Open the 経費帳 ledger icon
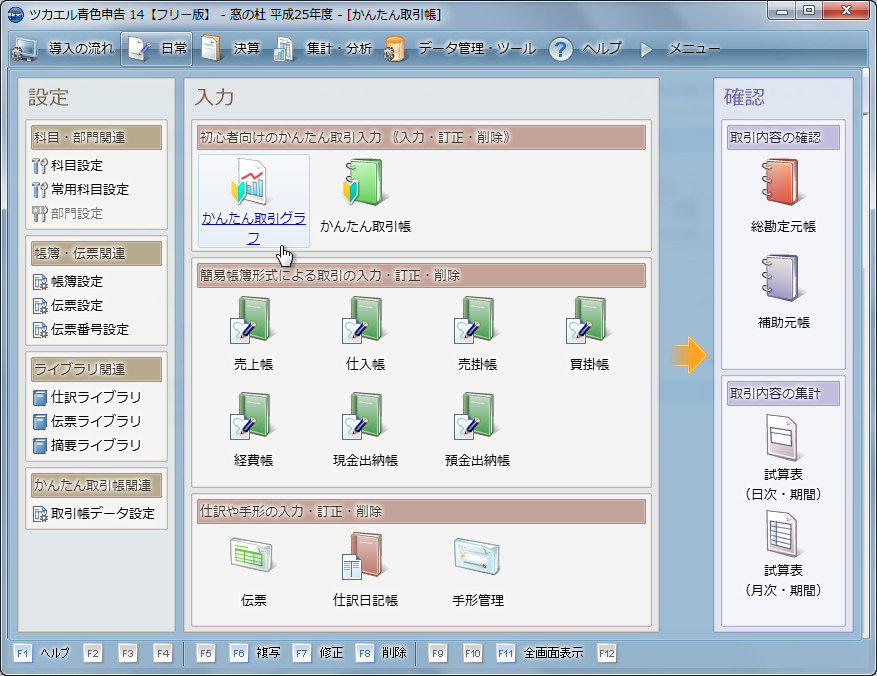The image size is (877, 676). point(251,416)
